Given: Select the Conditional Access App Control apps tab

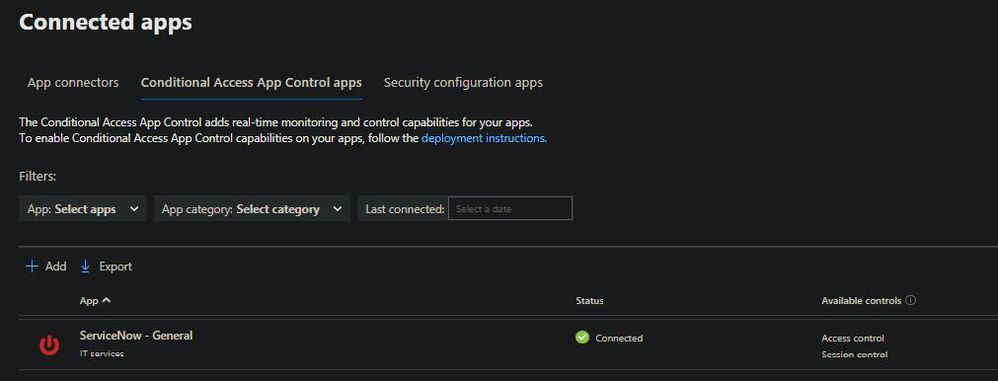Looking at the screenshot, I should pyautogui.click(x=251, y=83).
